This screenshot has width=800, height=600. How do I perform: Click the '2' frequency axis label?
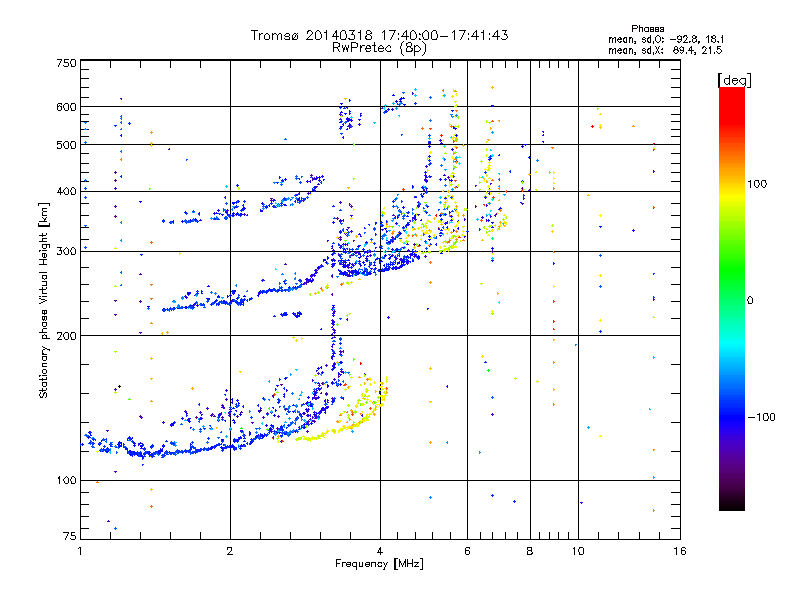(230, 551)
